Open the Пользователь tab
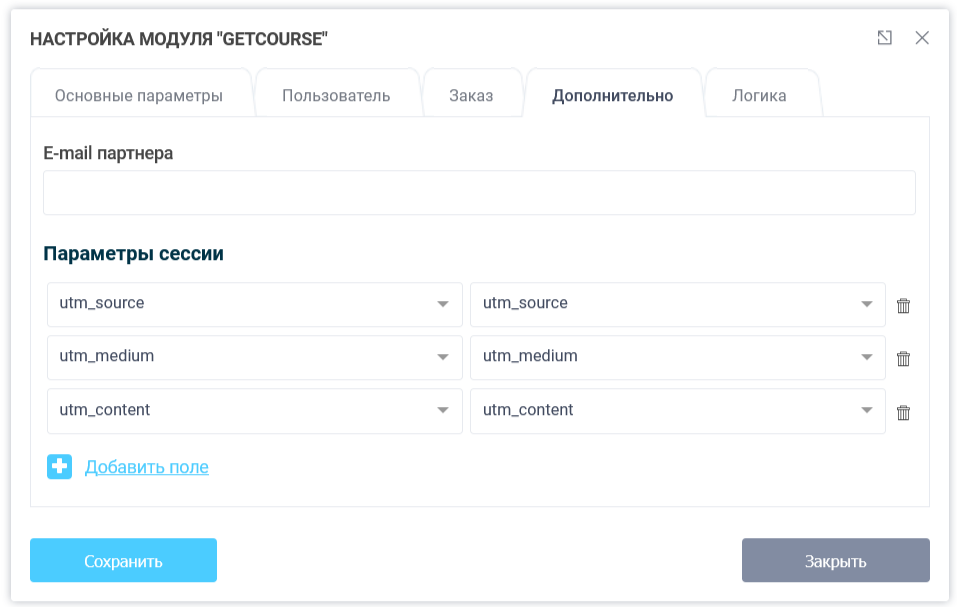This screenshot has width=957, height=607. pyautogui.click(x=337, y=93)
